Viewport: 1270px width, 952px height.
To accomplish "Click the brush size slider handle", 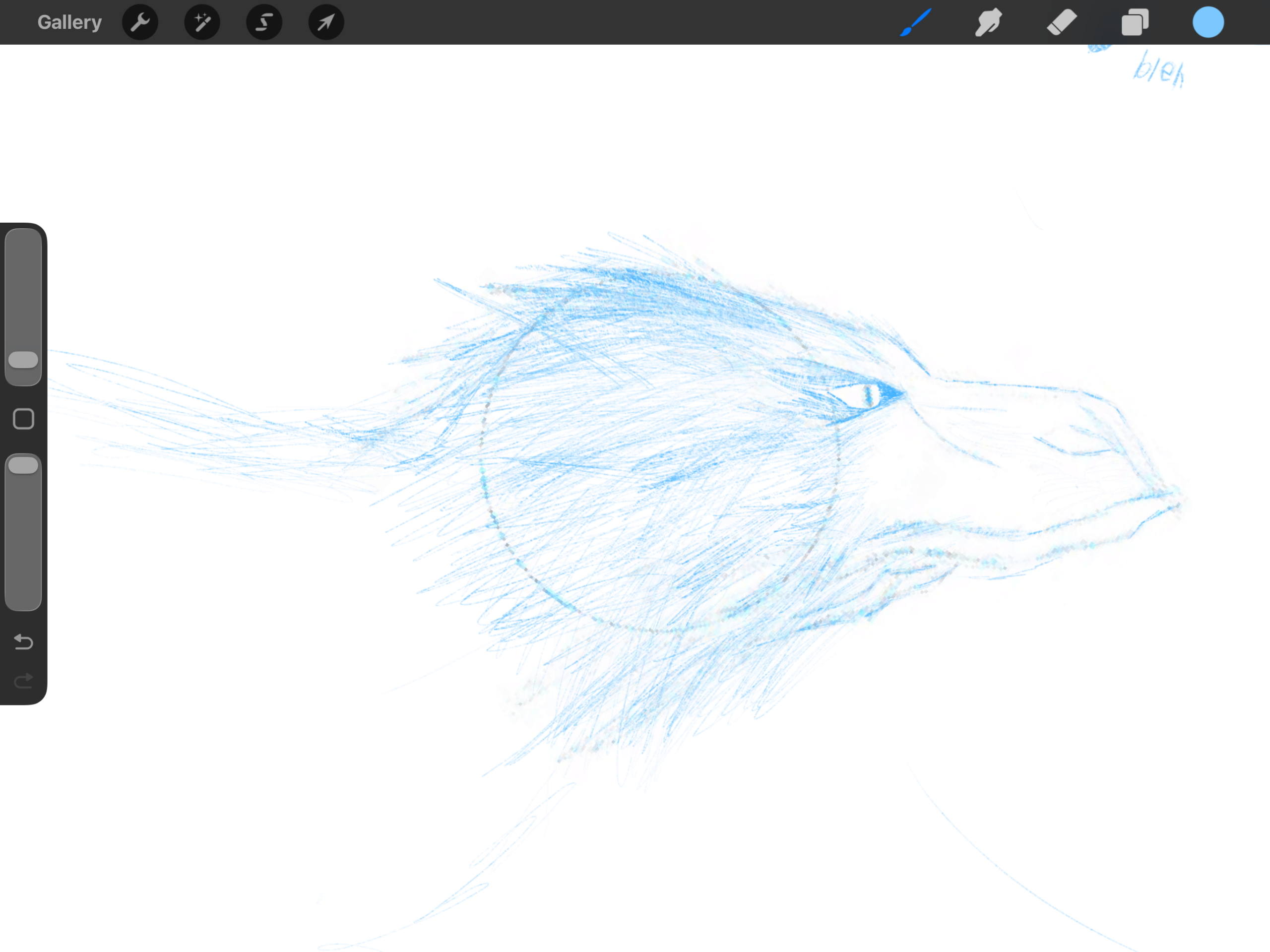I will click(23, 360).
